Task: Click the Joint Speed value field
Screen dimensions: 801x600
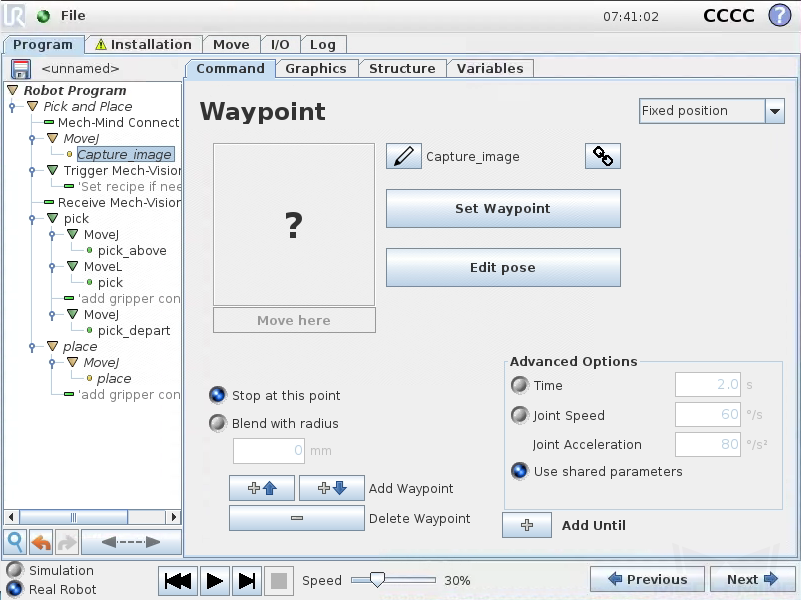Action: pos(708,414)
